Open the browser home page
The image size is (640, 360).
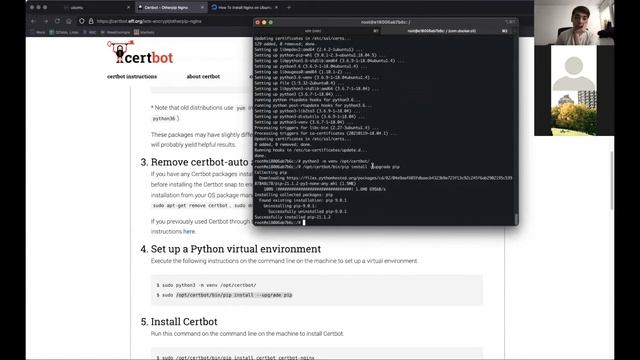coord(69,21)
